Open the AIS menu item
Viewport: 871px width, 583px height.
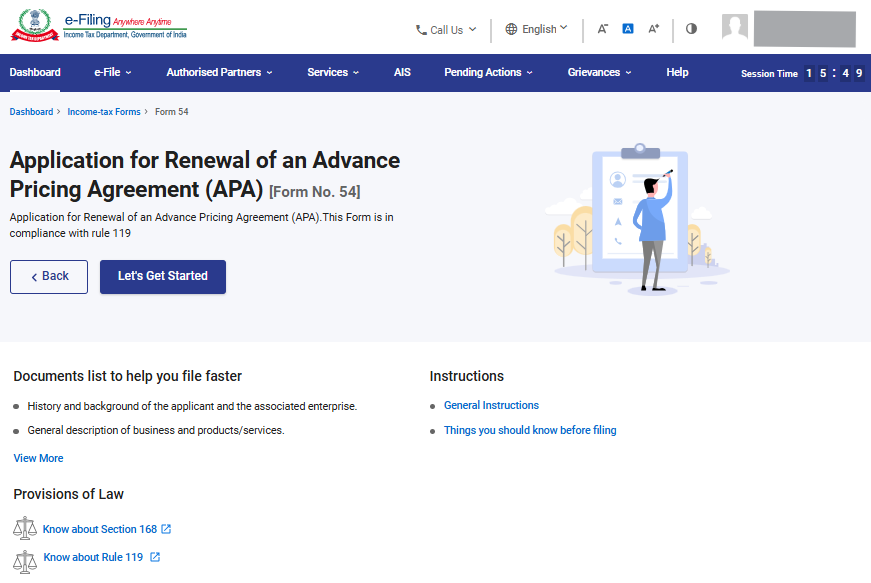pos(402,72)
